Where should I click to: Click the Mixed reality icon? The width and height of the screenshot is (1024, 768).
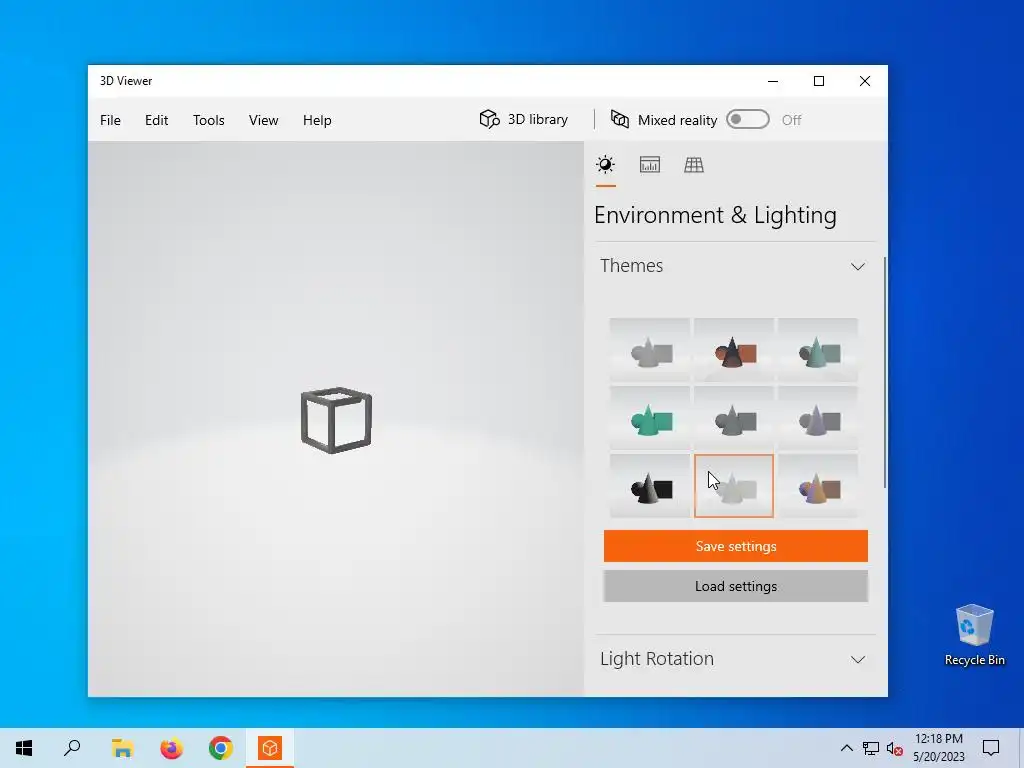pyautogui.click(x=620, y=120)
